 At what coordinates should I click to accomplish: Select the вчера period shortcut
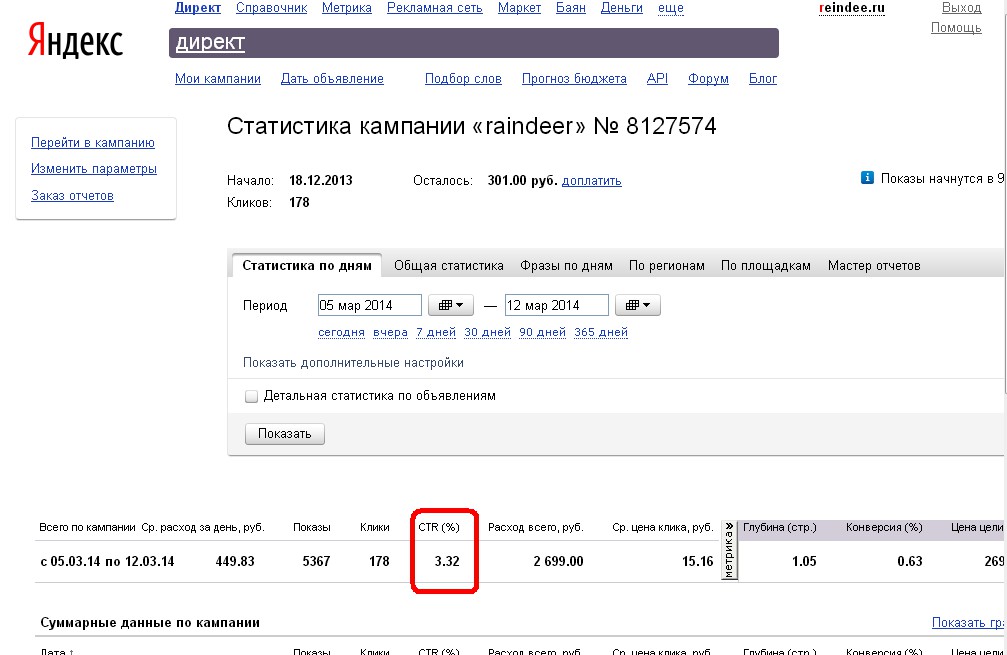coord(390,332)
